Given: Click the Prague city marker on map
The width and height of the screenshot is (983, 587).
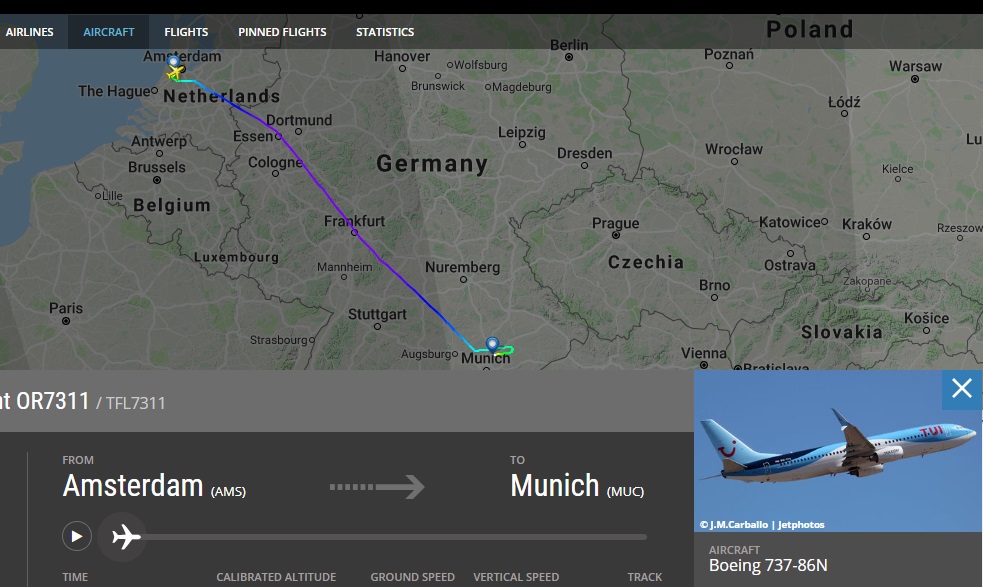Looking at the screenshot, I should click(x=616, y=235).
